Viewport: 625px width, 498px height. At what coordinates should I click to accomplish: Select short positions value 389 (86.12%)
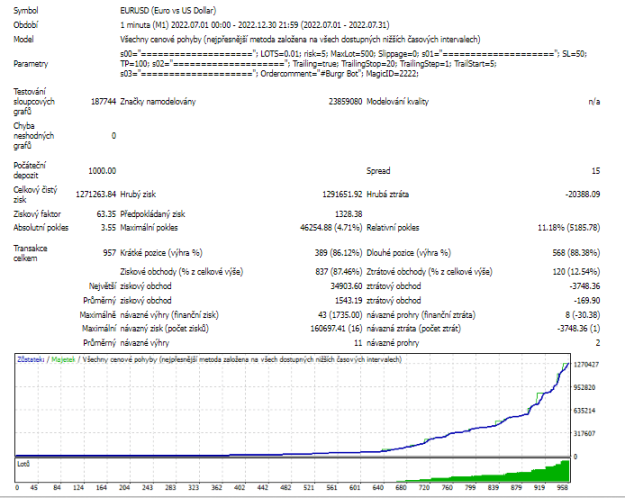click(338, 253)
